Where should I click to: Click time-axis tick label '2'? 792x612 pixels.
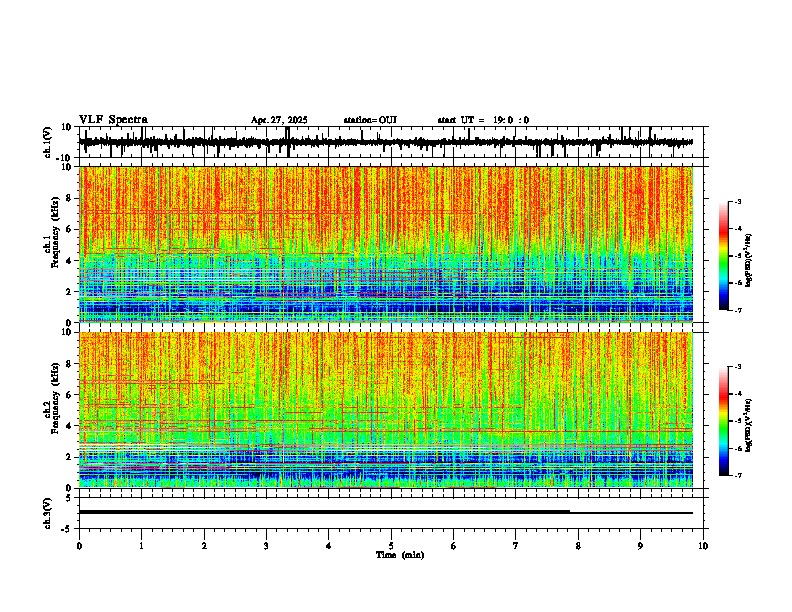pos(204,546)
